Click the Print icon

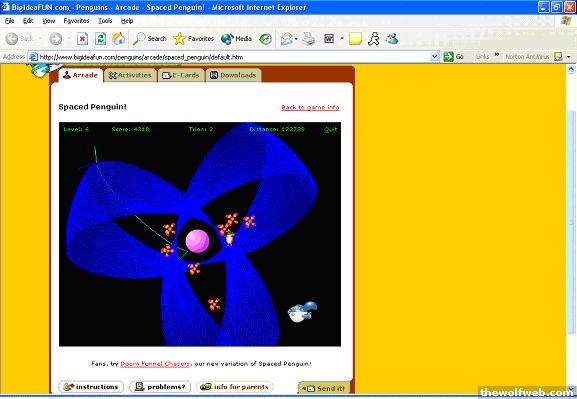tap(309, 39)
